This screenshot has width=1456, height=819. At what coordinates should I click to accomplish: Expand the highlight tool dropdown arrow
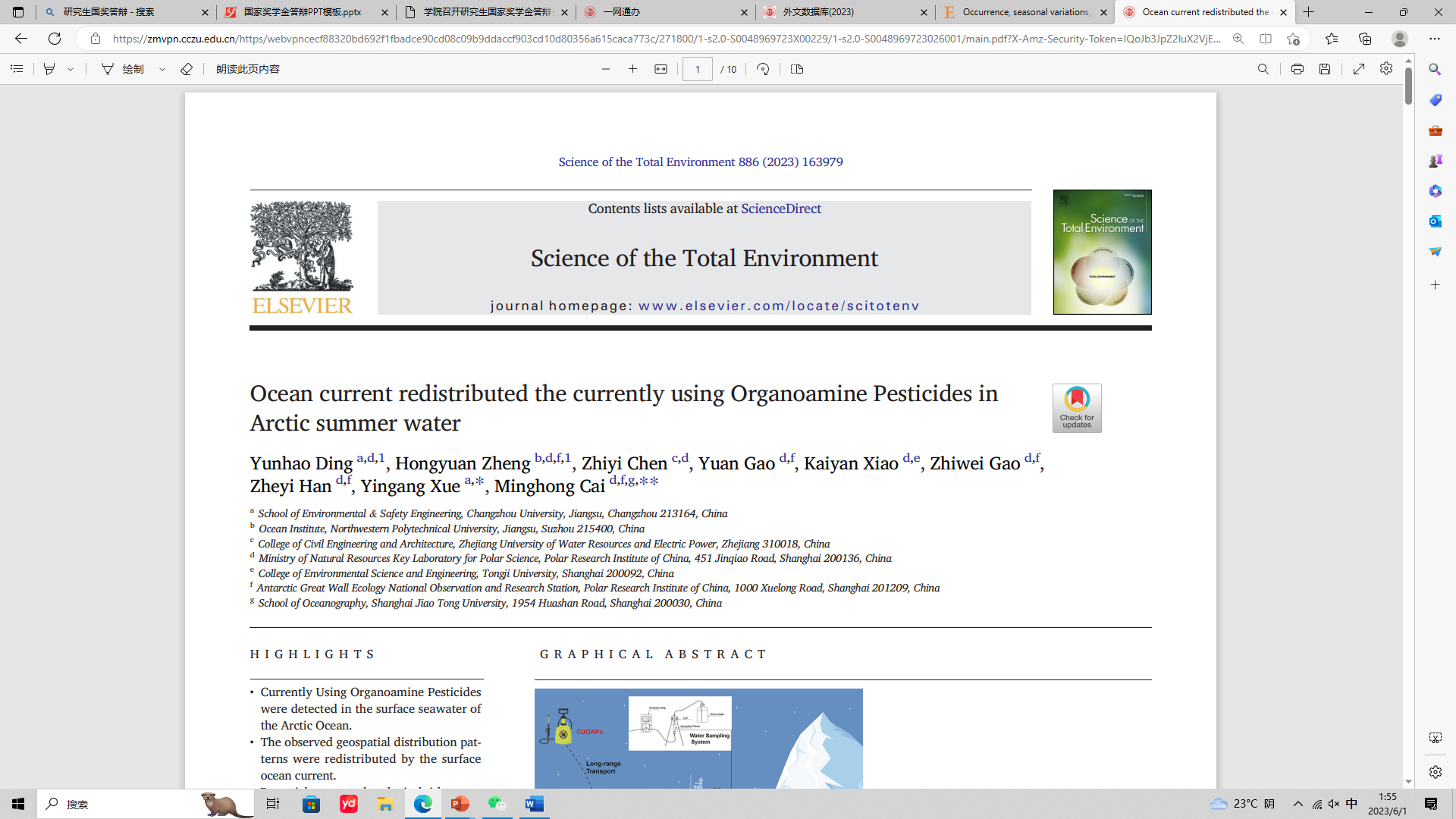(71, 69)
